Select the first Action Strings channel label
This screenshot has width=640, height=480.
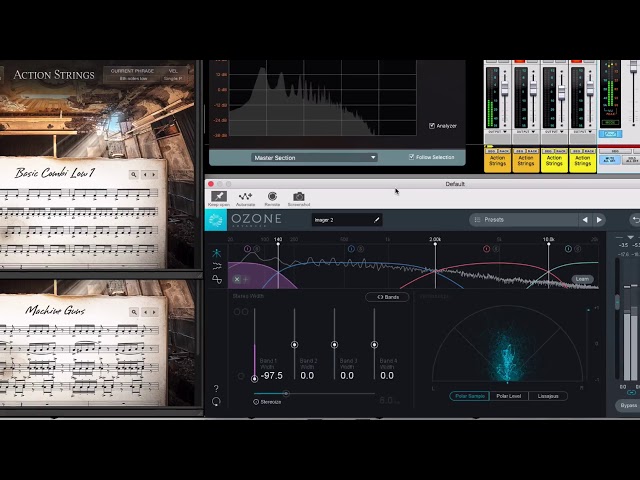tap(497, 160)
